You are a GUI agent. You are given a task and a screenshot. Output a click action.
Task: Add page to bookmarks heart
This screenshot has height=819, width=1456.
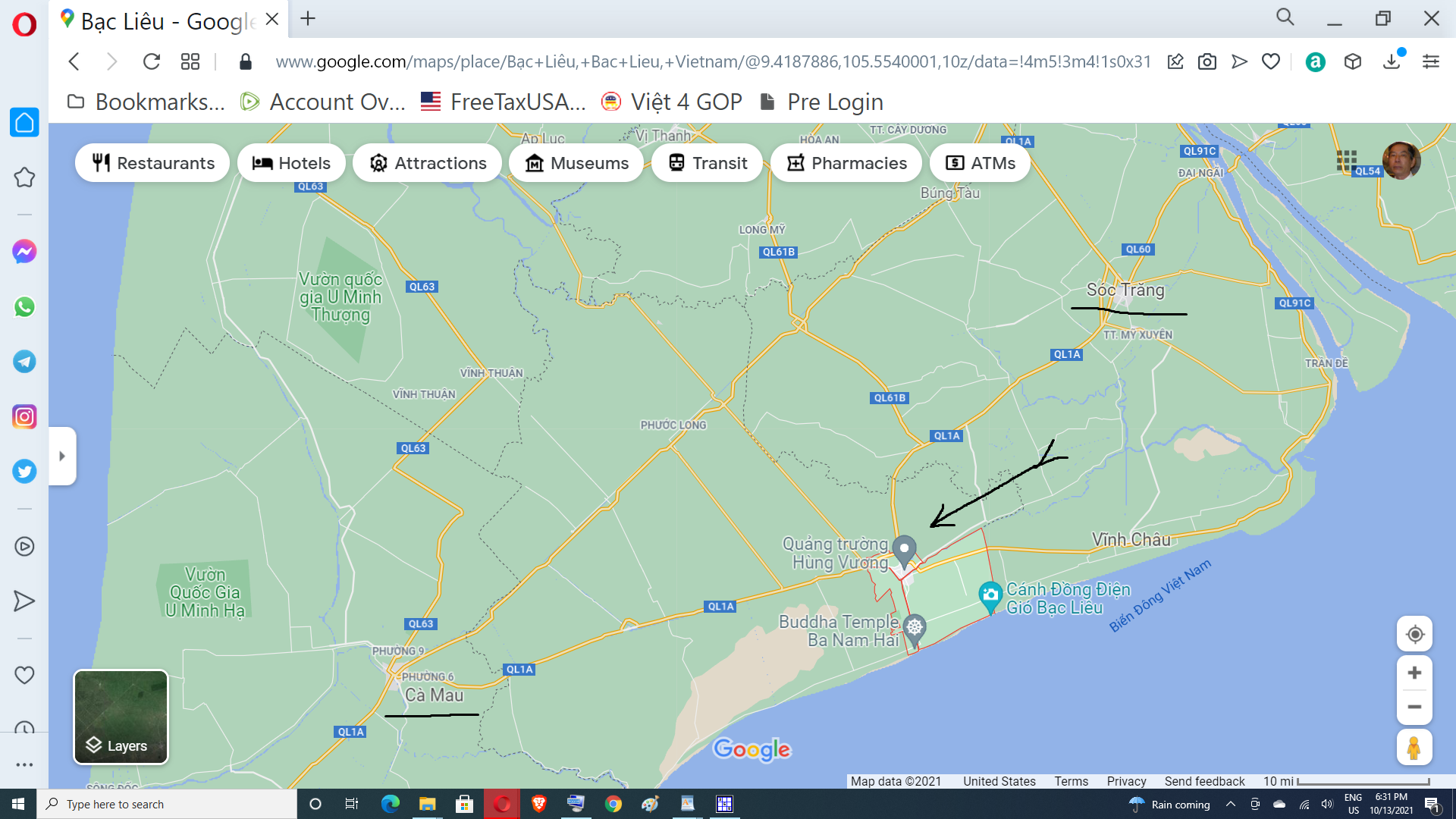[x=1271, y=61]
